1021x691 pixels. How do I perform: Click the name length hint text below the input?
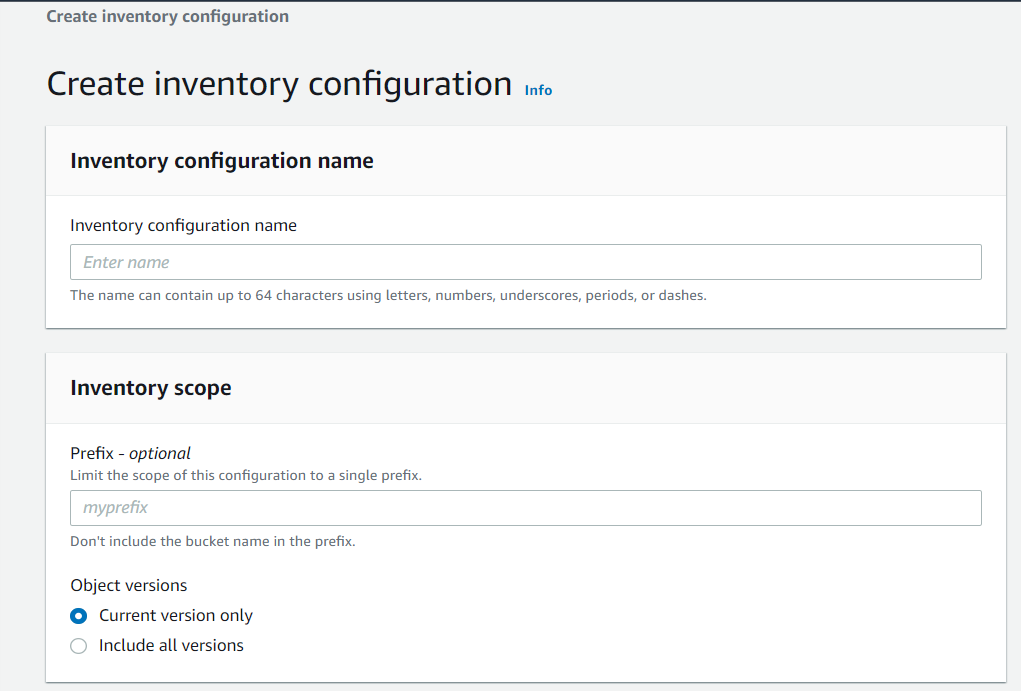[388, 295]
